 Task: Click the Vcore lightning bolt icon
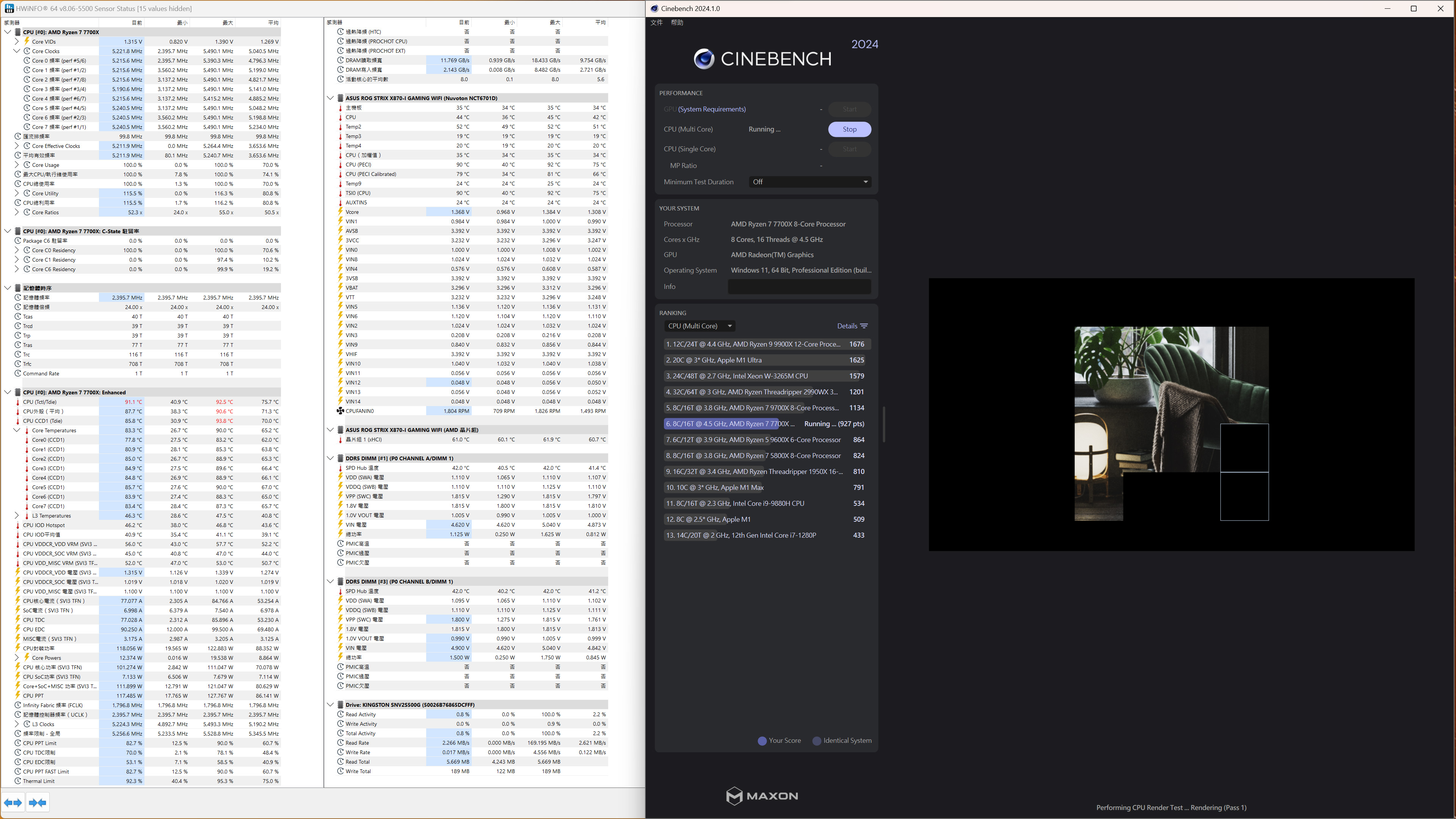[340, 212]
